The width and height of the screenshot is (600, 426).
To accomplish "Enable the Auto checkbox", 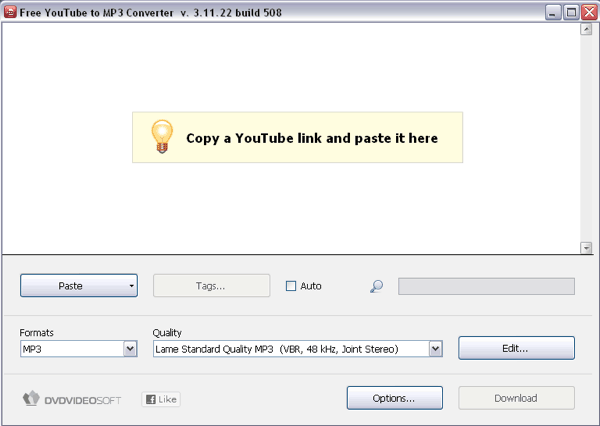I will pyautogui.click(x=291, y=286).
